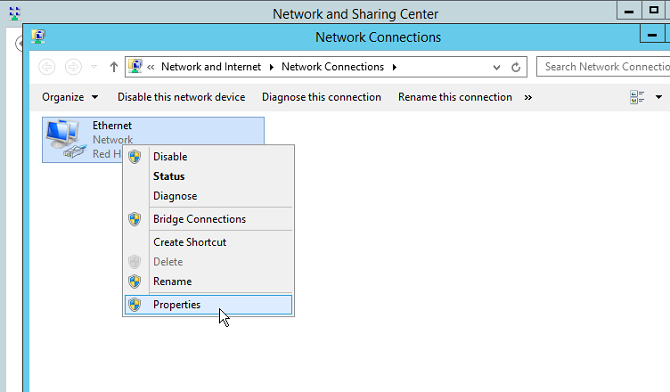Click shield icon beside Properties entry

pyautogui.click(x=135, y=305)
